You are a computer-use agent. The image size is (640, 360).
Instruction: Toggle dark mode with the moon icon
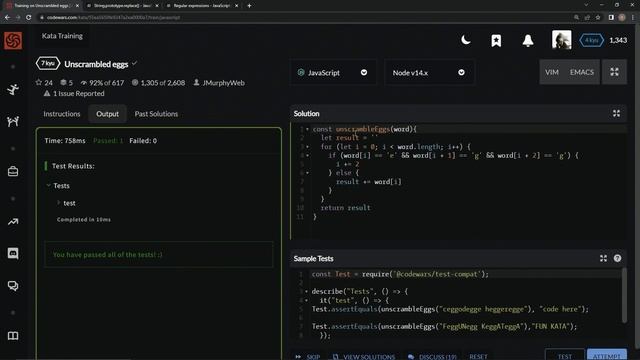point(466,40)
